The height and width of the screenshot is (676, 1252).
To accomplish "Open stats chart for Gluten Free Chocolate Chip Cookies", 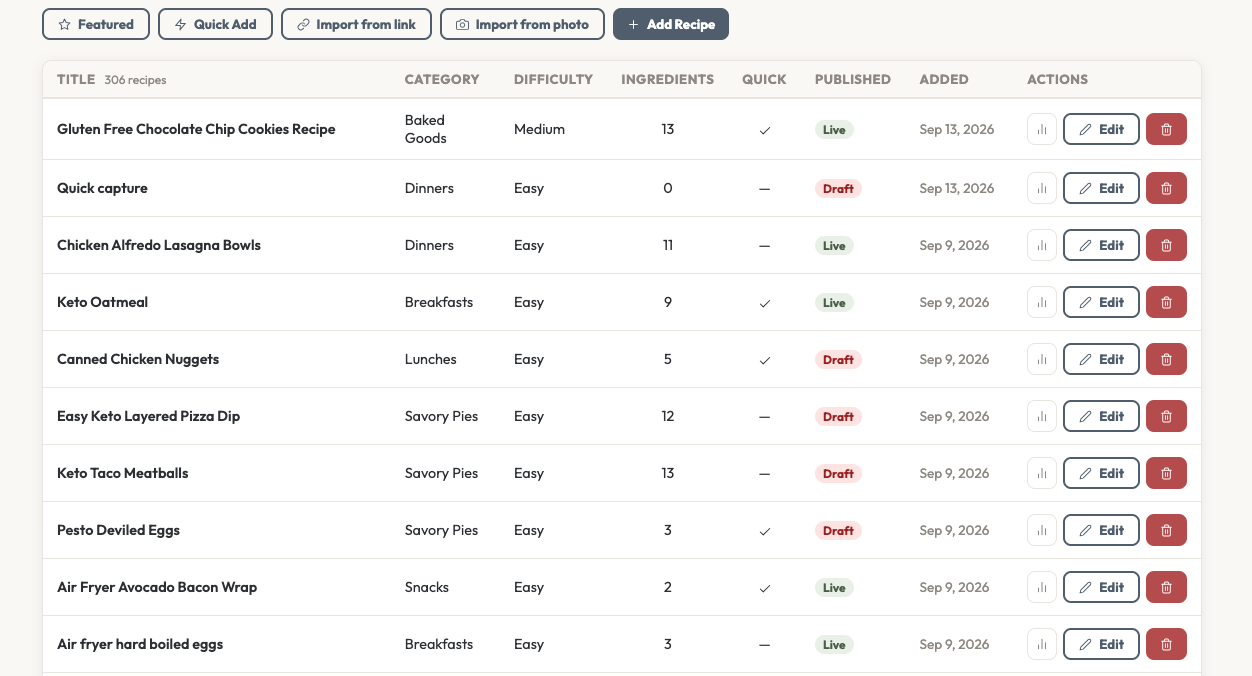I will [1042, 129].
